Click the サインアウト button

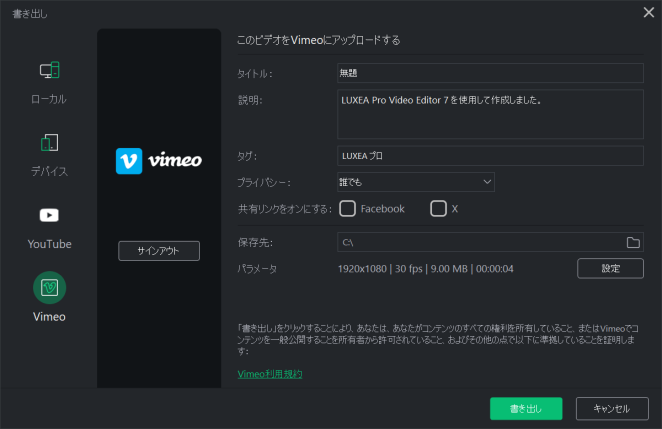tap(159, 251)
